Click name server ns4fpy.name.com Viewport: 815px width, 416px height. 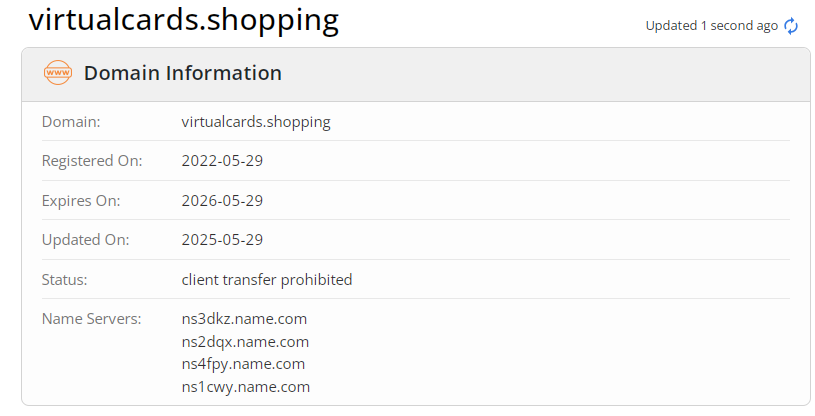point(243,364)
